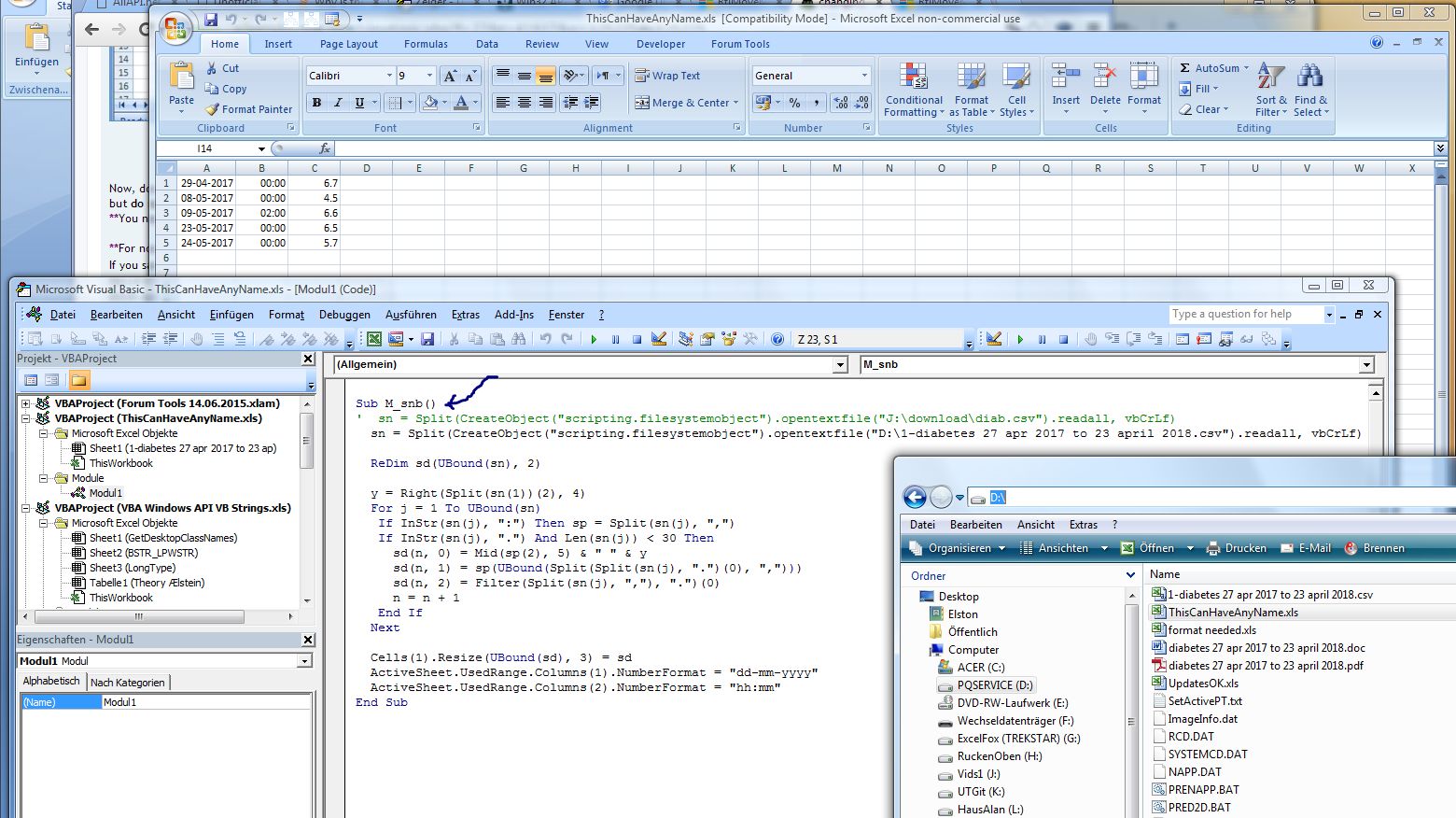This screenshot has width=1456, height=818.
Task: Click the Paste clipboard icon in Excel
Action: [x=182, y=75]
